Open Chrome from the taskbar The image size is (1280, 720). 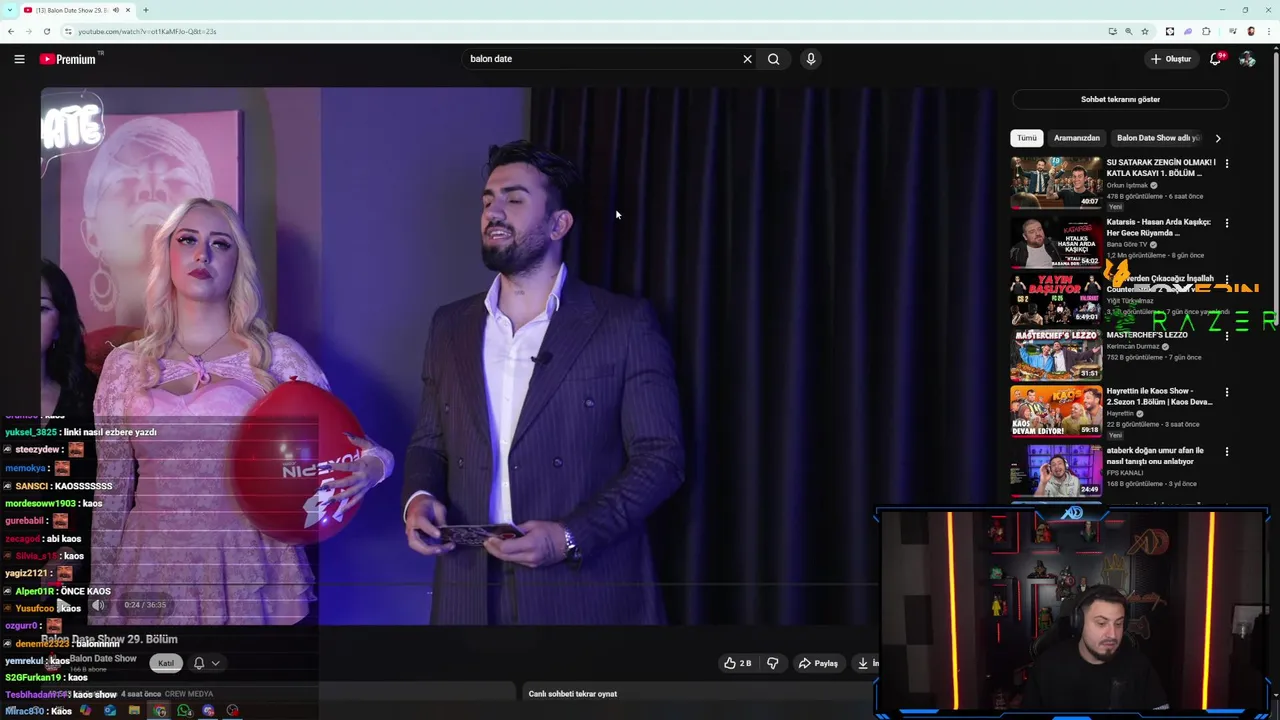[x=159, y=711]
